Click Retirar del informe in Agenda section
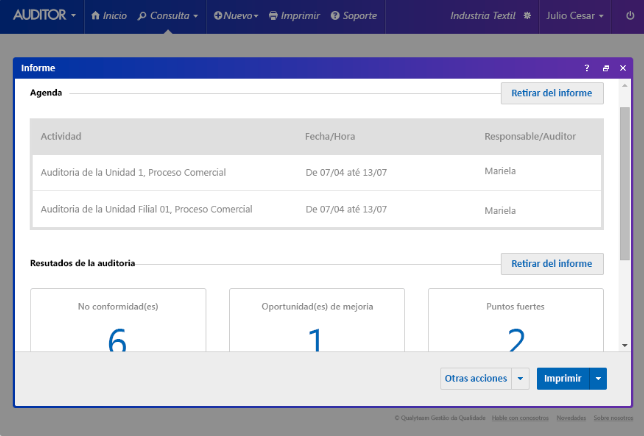Viewport: 644px width, 436px height. 551,93
